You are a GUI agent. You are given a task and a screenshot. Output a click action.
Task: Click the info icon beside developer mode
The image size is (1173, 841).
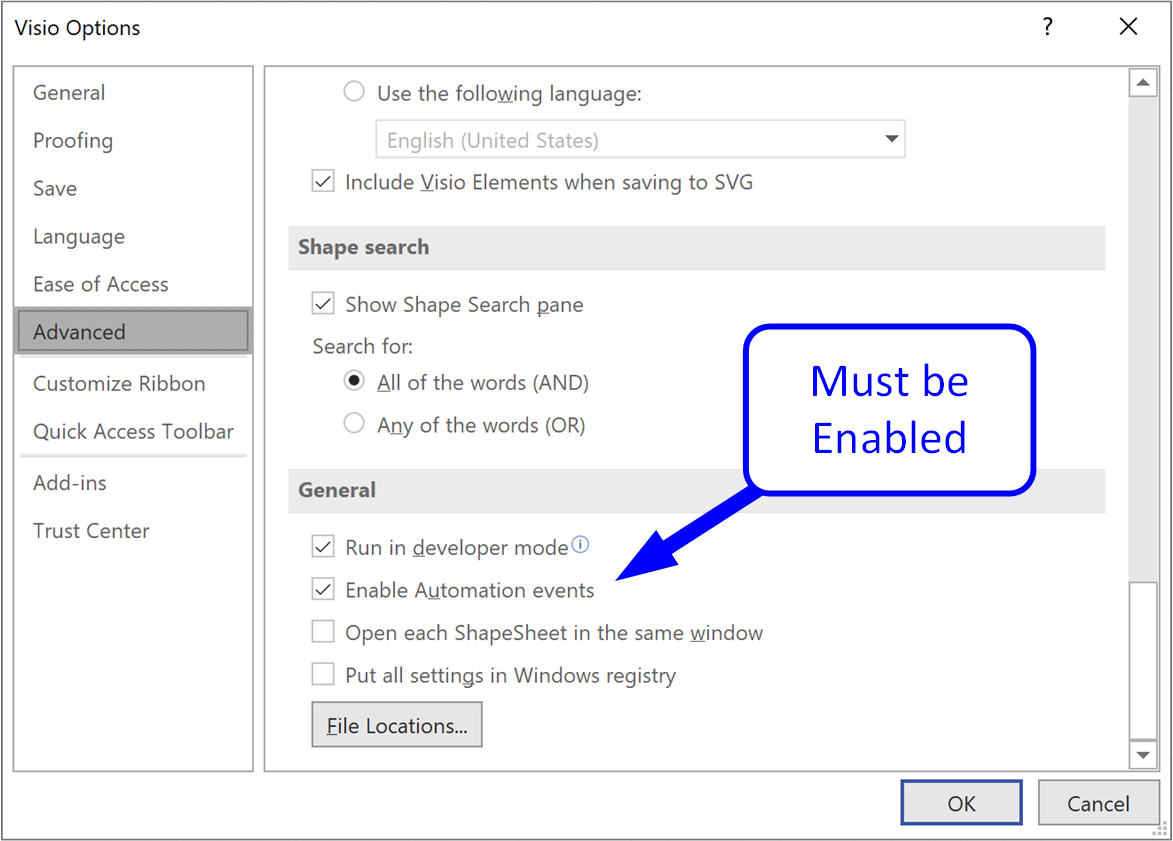(581, 545)
